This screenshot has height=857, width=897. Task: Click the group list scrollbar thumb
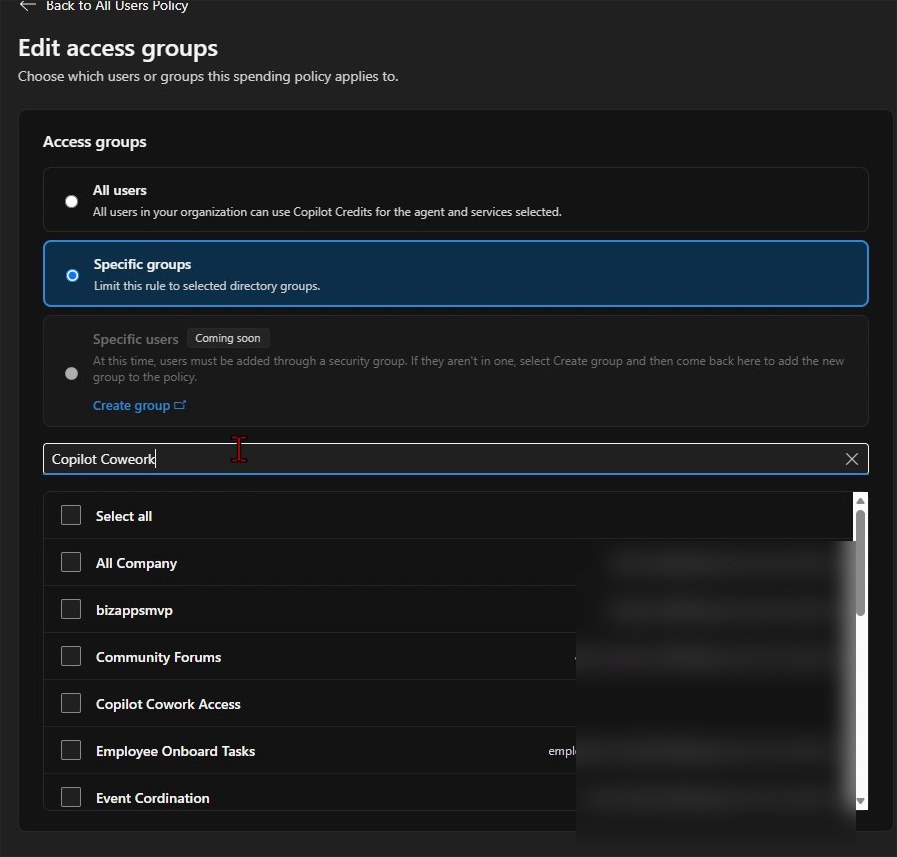860,563
